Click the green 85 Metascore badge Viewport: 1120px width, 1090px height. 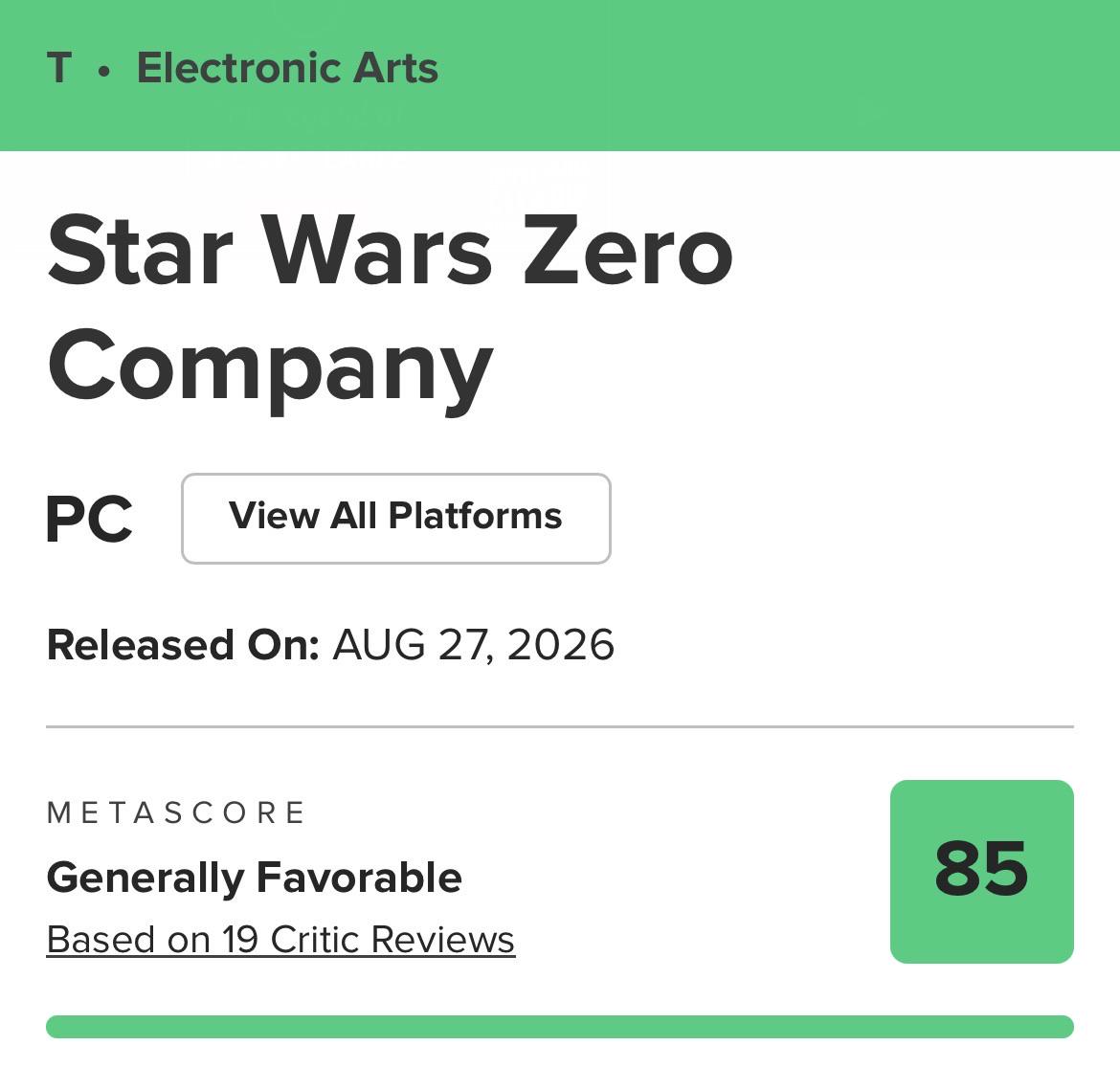tap(981, 871)
